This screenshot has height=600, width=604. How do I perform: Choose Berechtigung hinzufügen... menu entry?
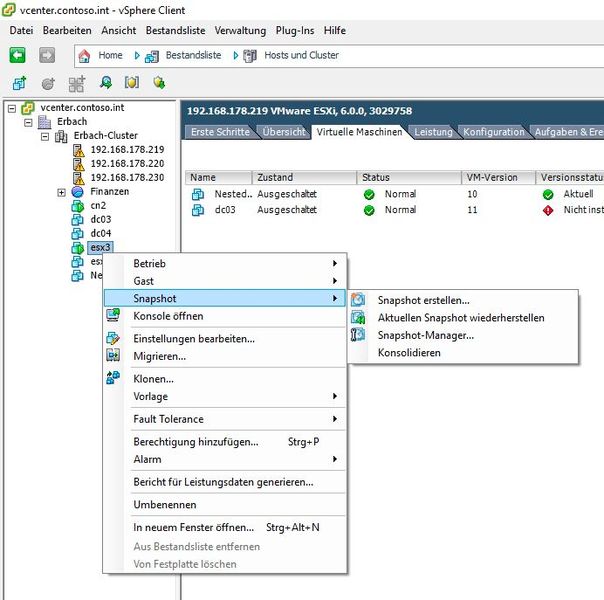pyautogui.click(x=225, y=442)
